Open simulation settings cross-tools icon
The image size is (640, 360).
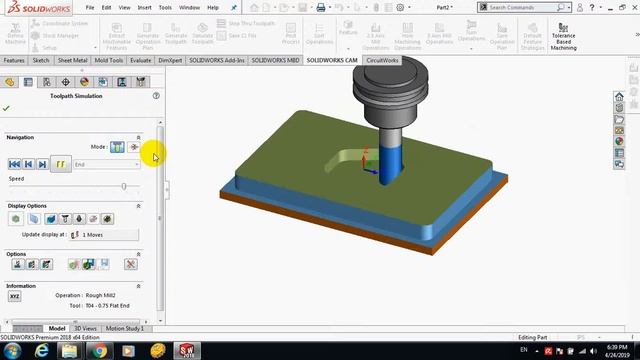click(131, 264)
